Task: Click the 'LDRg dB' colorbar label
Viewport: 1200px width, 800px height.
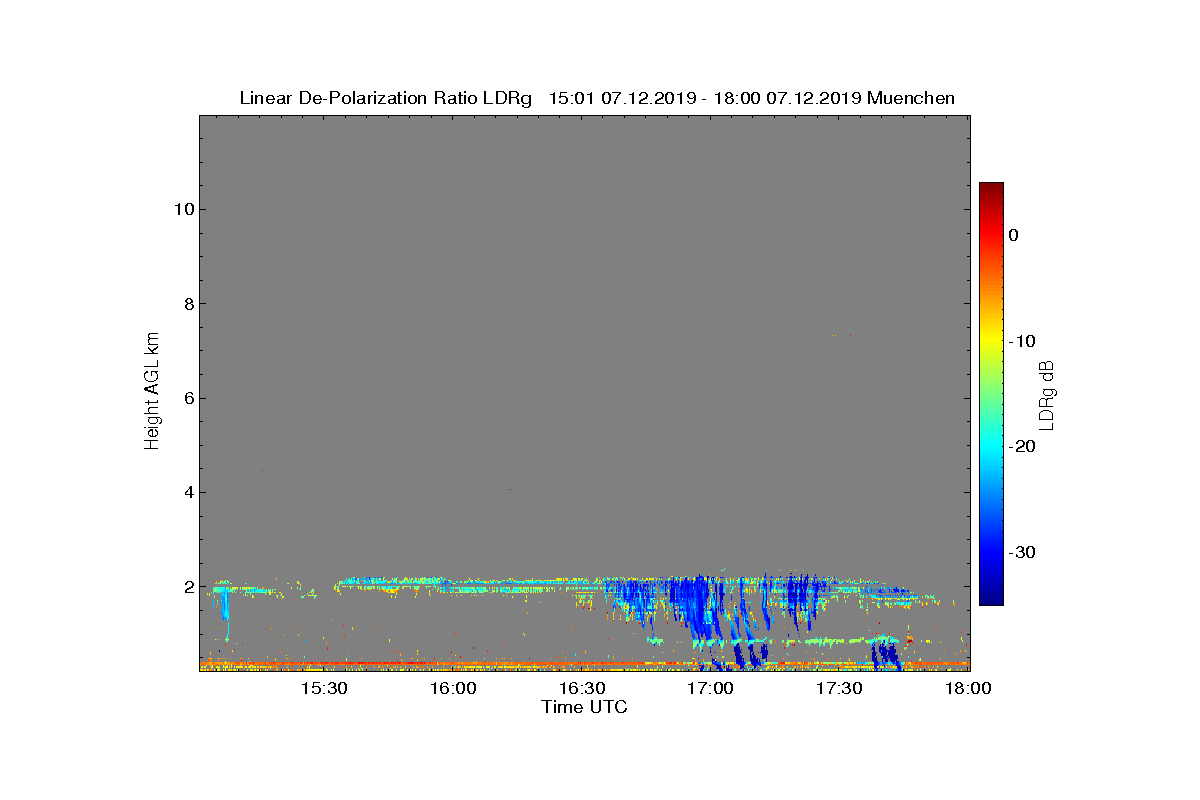Action: [1047, 394]
